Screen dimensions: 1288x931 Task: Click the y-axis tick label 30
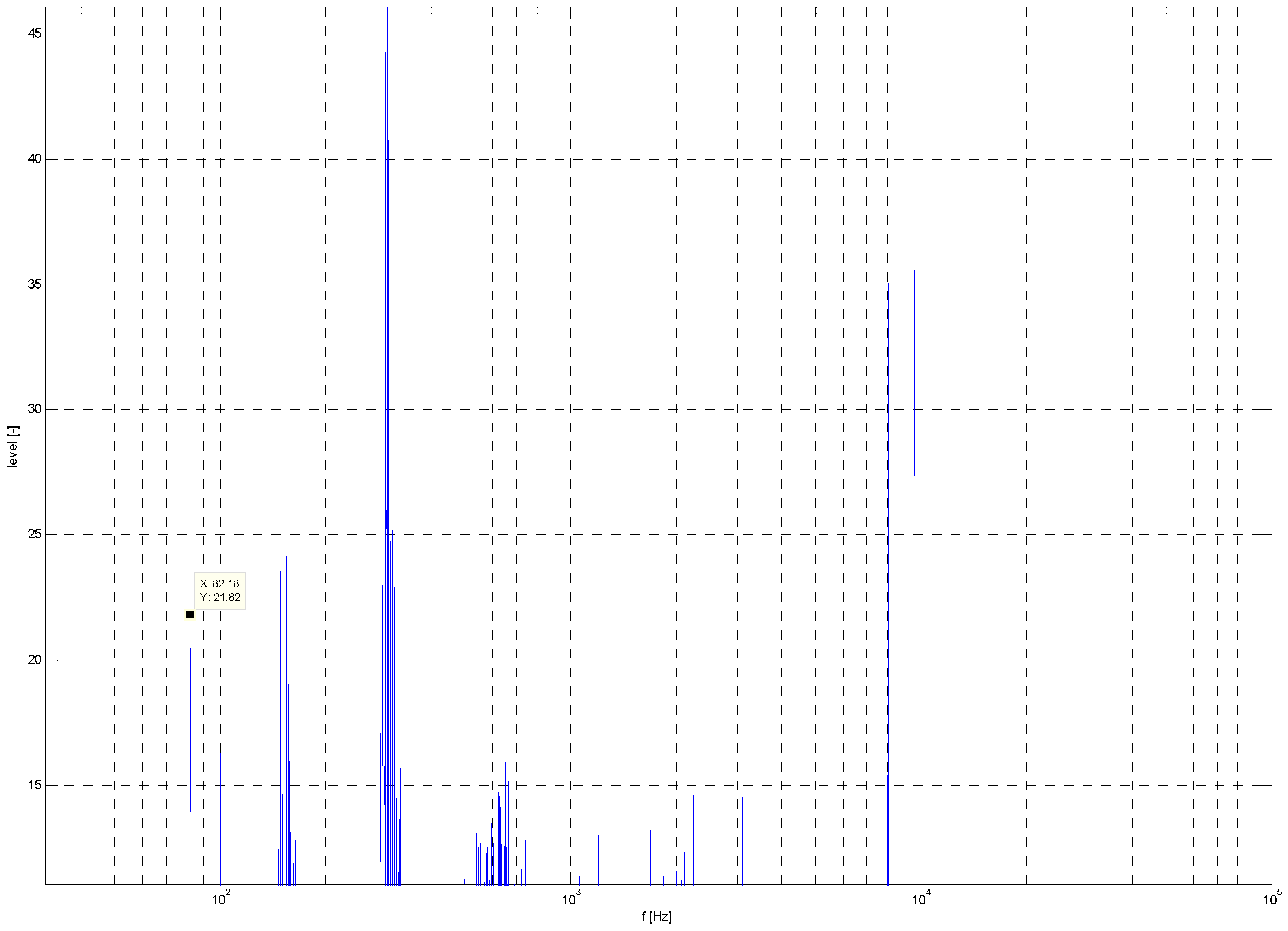[35, 409]
